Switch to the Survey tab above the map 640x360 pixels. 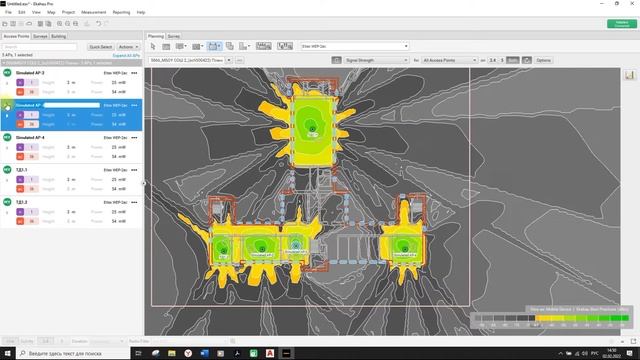[173, 36]
